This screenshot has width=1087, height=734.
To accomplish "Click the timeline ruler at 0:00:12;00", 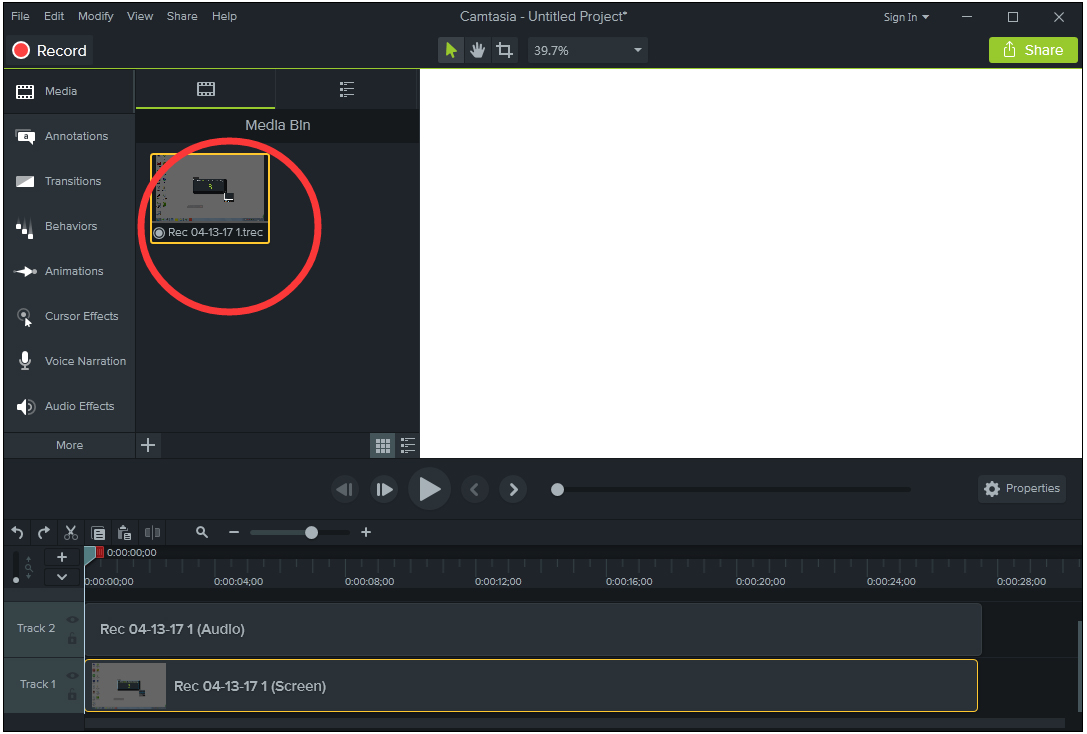I will pyautogui.click(x=498, y=582).
